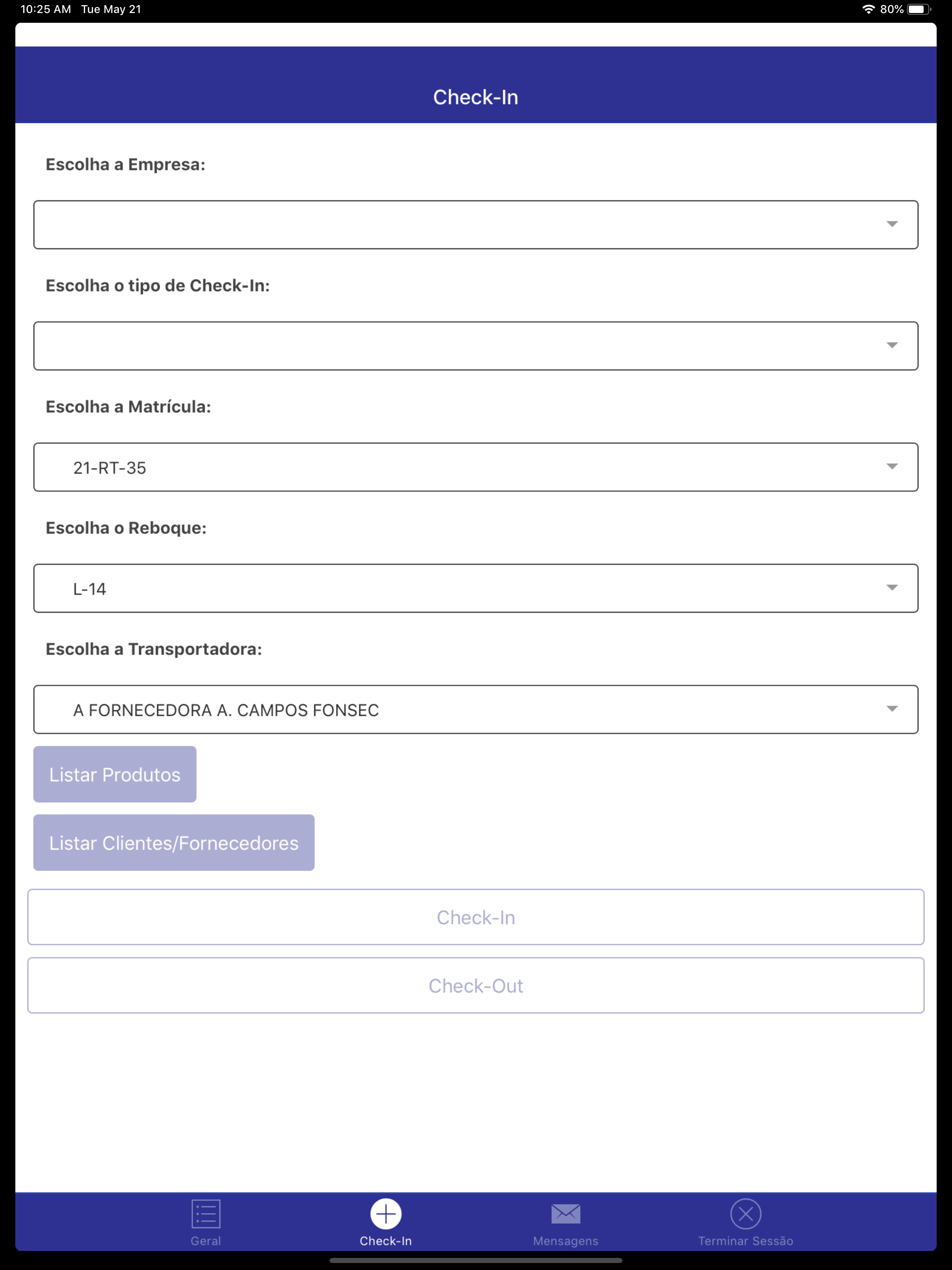Open the Mensagens envelope icon
Screen dimensions: 952x1270
coord(566,1214)
